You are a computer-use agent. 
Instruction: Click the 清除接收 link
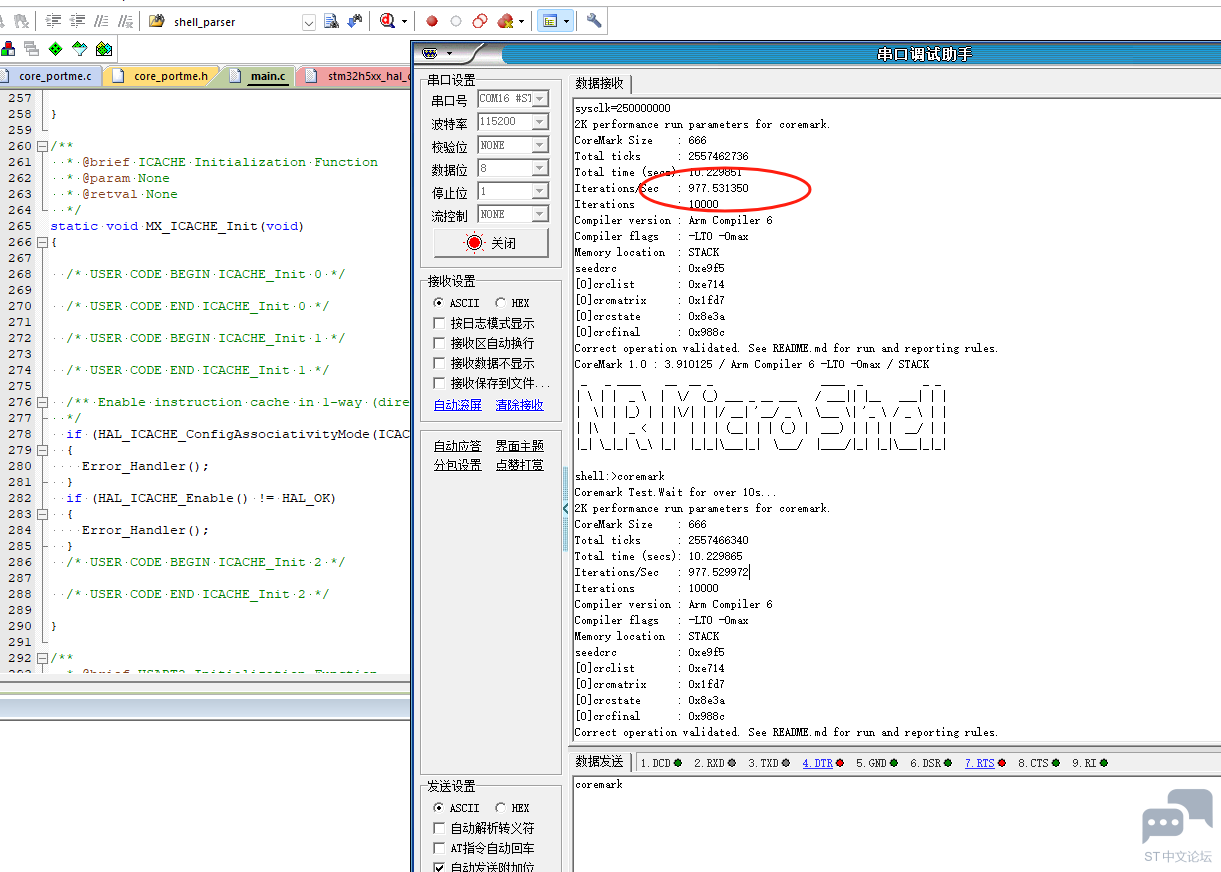pyautogui.click(x=520, y=405)
